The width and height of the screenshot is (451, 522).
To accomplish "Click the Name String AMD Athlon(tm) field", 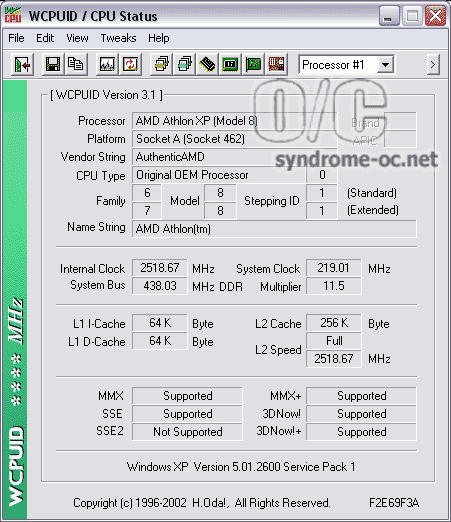I will click(x=274, y=229).
